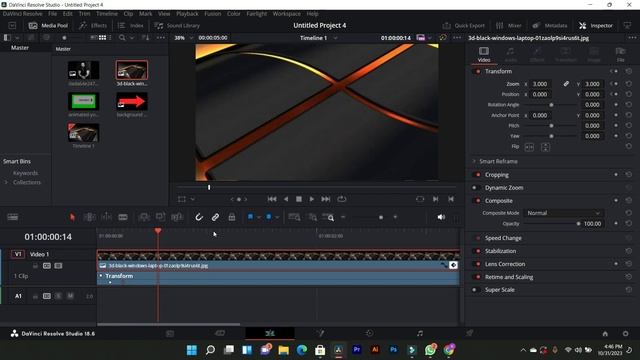Viewport: 640px width, 360px height.
Task: Toggle the Composite section switch
Action: (477, 201)
